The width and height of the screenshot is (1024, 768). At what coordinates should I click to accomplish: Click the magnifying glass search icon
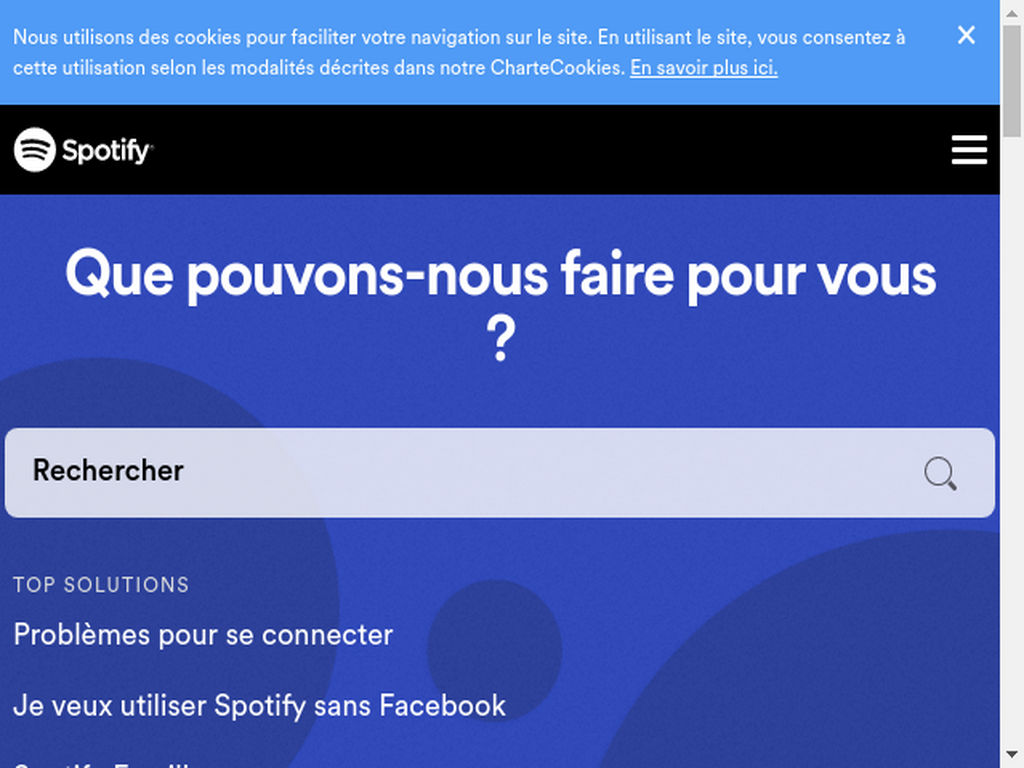coord(940,473)
